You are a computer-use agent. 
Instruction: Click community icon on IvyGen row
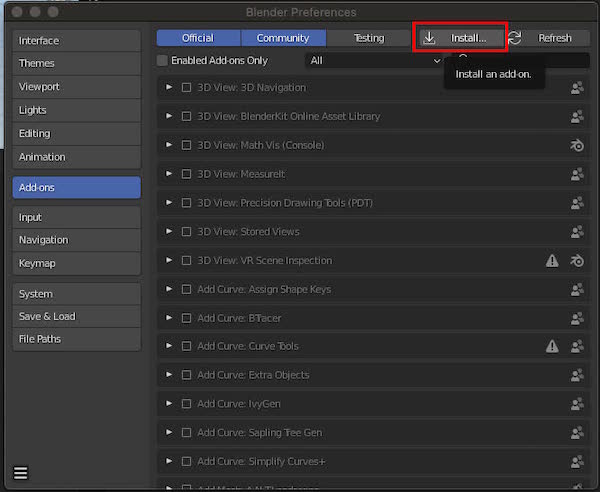(x=577, y=404)
